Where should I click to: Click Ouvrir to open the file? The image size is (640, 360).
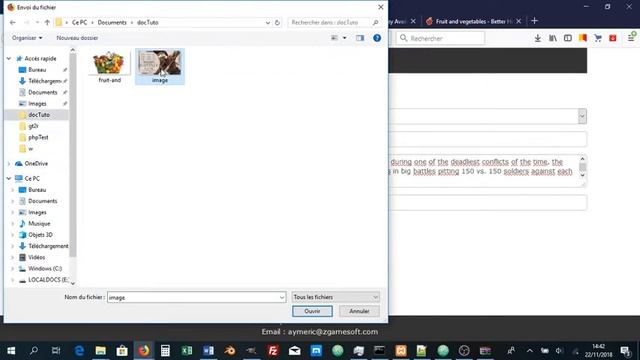312,311
